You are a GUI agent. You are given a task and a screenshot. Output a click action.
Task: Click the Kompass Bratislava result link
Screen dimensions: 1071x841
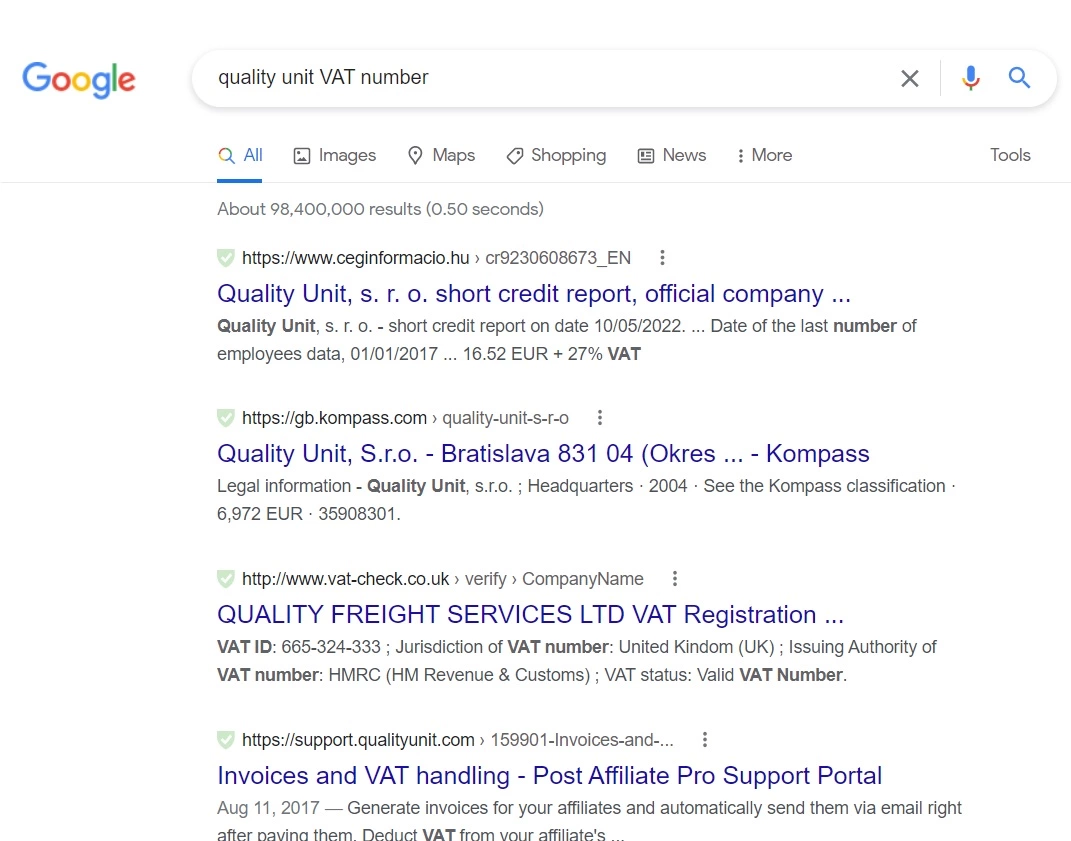[543, 453]
